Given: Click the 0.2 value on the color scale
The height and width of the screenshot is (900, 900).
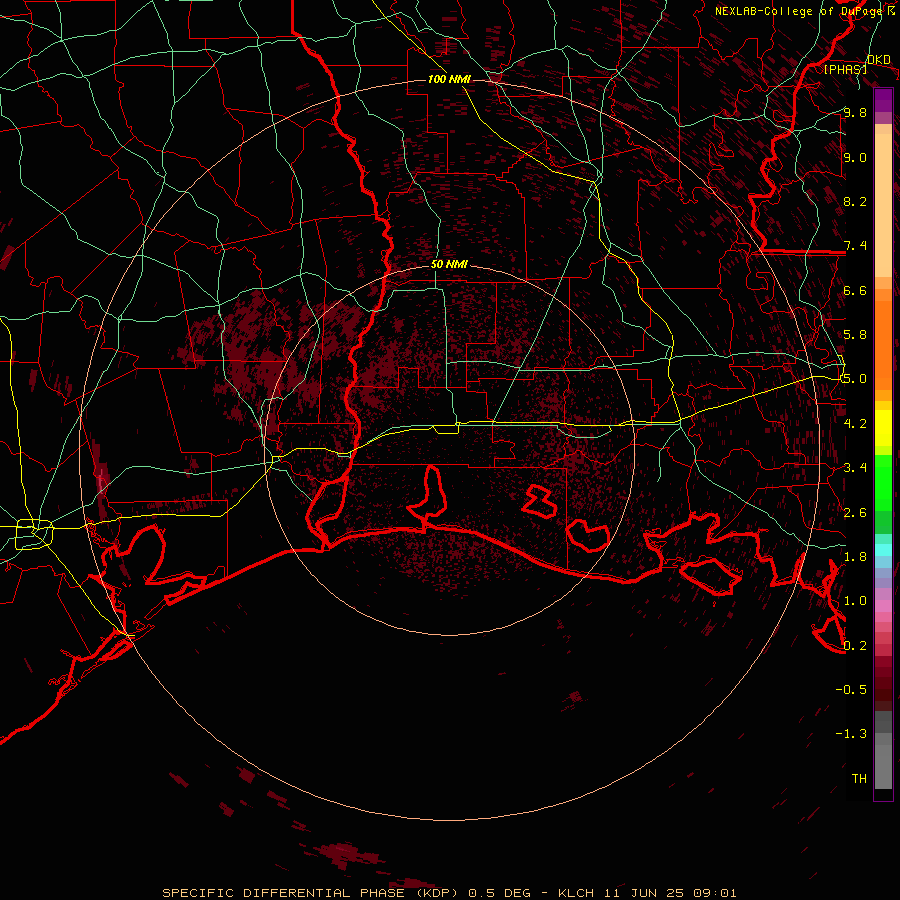Looking at the screenshot, I should 855,646.
